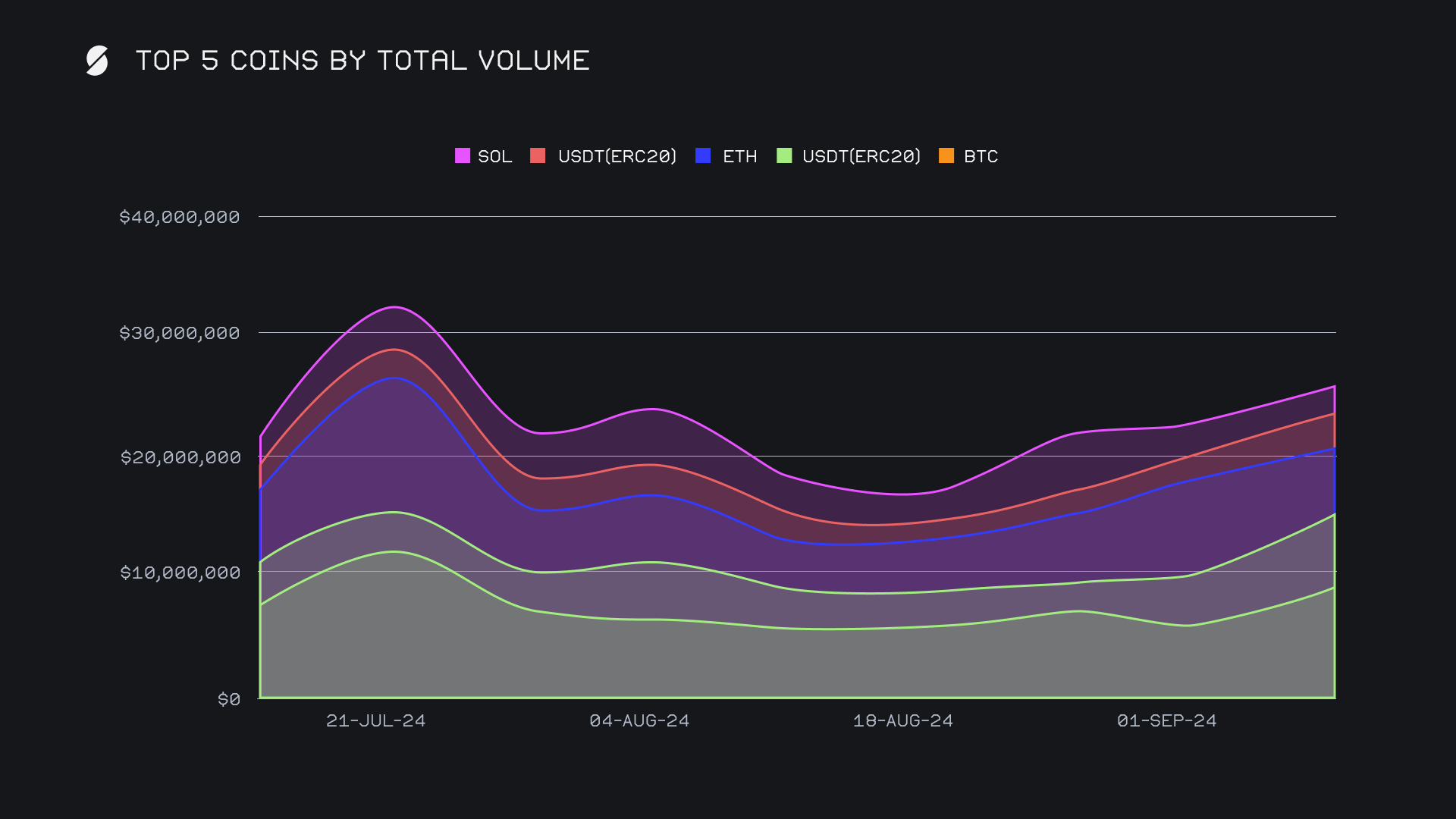The width and height of the screenshot is (1456, 819).
Task: Click the $40,000,000 y-axis label
Action: 180,217
